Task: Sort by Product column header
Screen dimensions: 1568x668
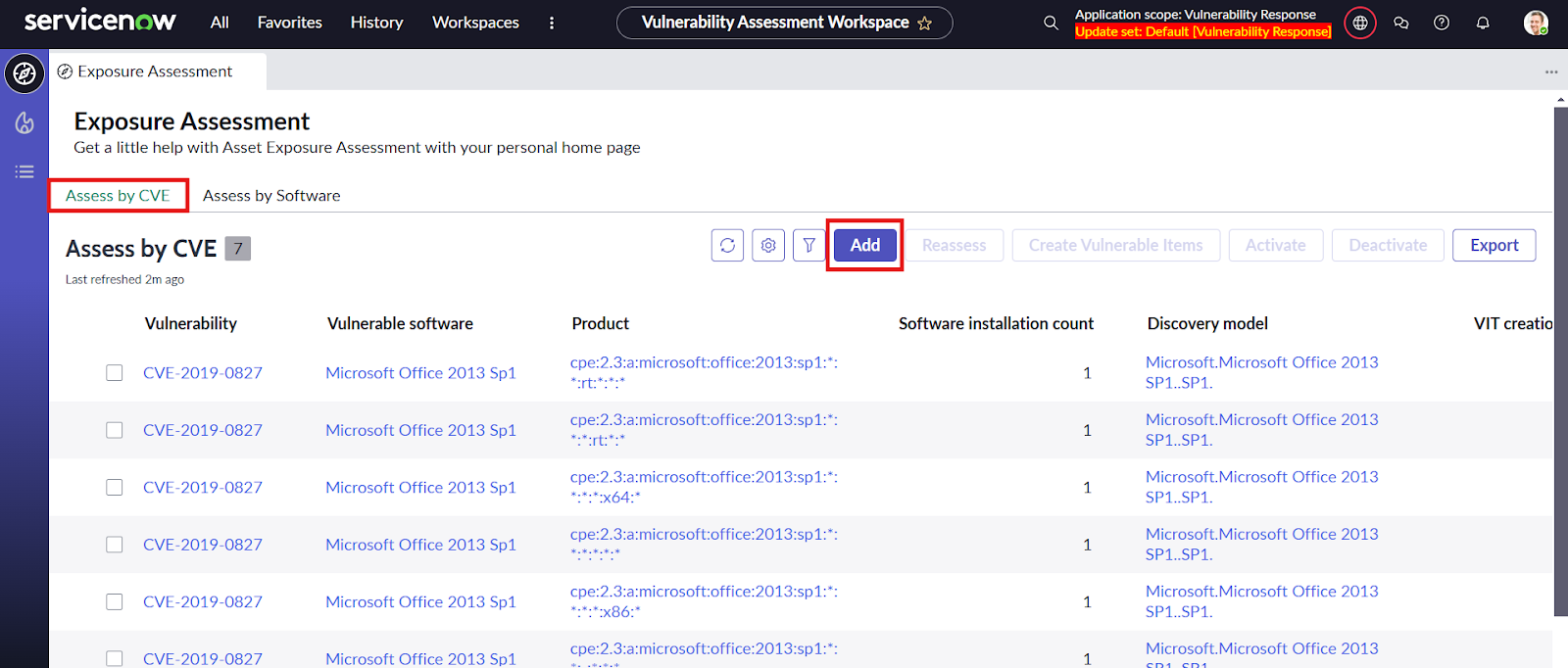Action: pos(601,323)
